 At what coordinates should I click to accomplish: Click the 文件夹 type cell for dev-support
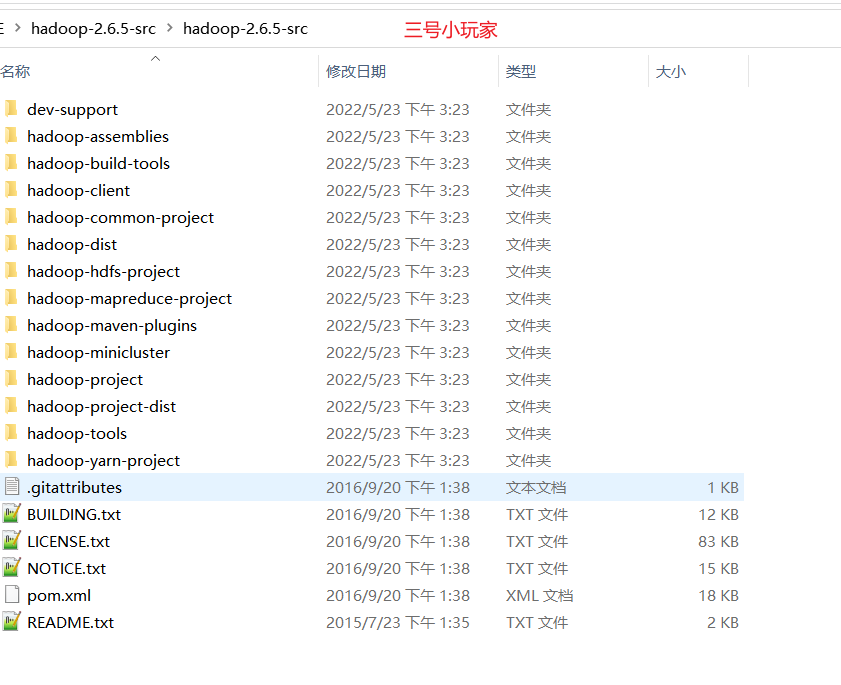tap(528, 109)
